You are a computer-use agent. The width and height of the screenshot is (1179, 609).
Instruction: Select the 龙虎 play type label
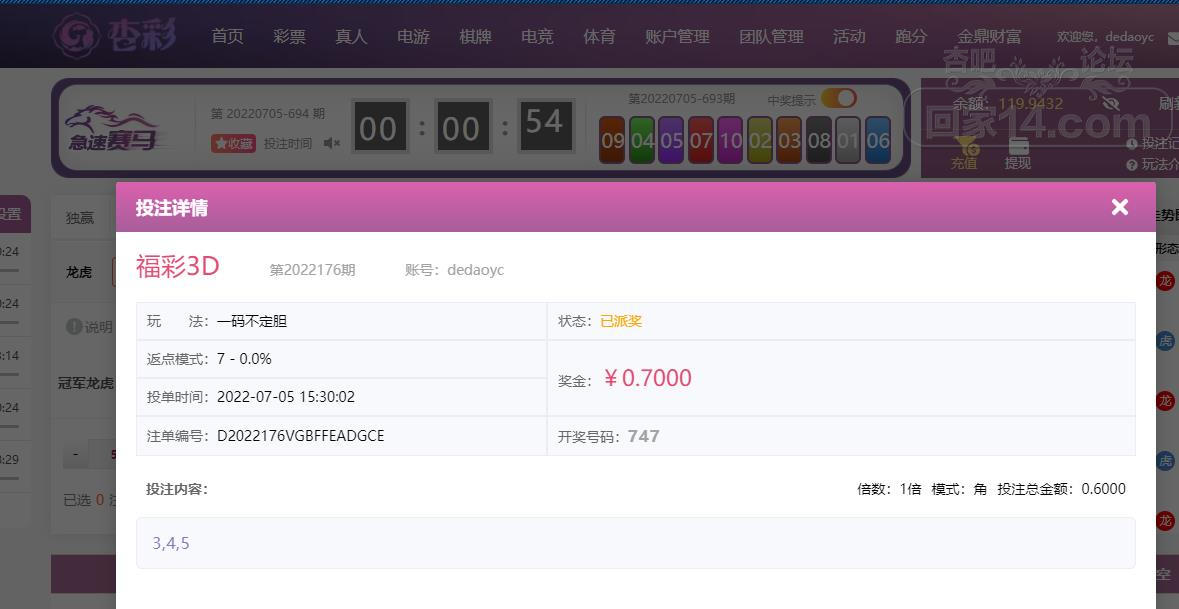[x=79, y=272]
